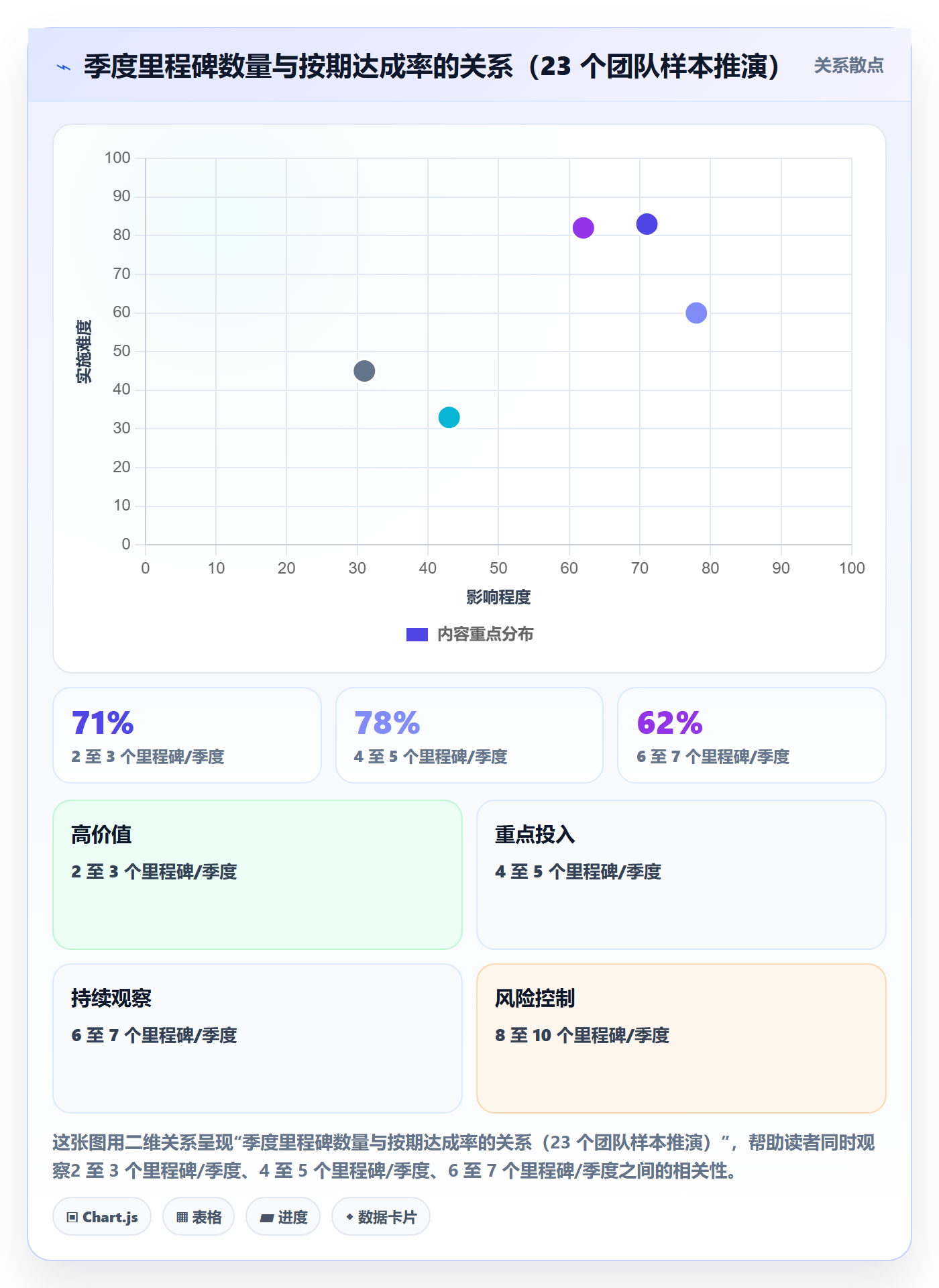Click the indigo legend swatch for 内容重点分布

click(417, 635)
